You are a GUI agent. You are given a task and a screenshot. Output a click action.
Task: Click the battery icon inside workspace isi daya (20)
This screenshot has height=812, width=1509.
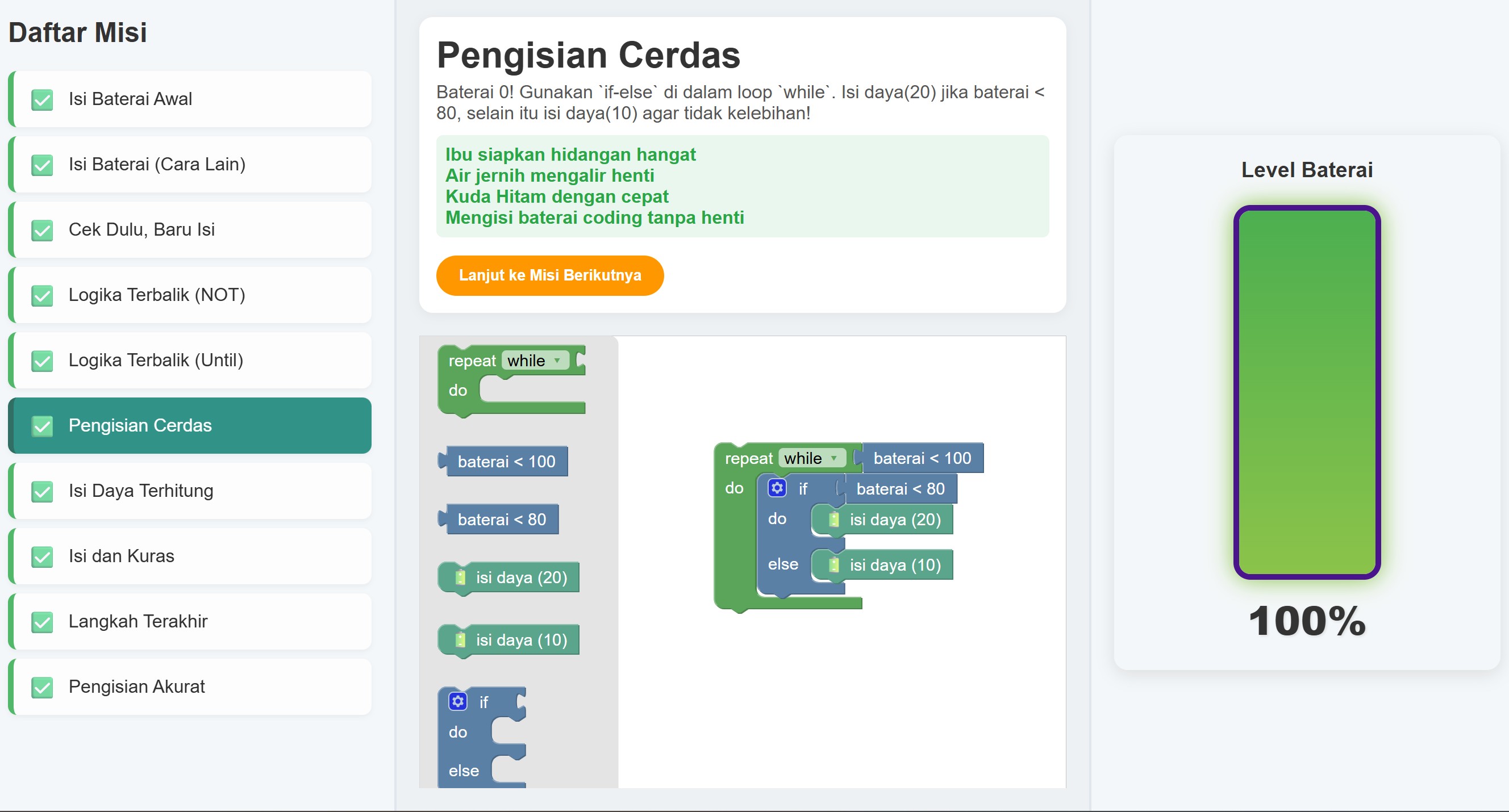pyautogui.click(x=834, y=519)
